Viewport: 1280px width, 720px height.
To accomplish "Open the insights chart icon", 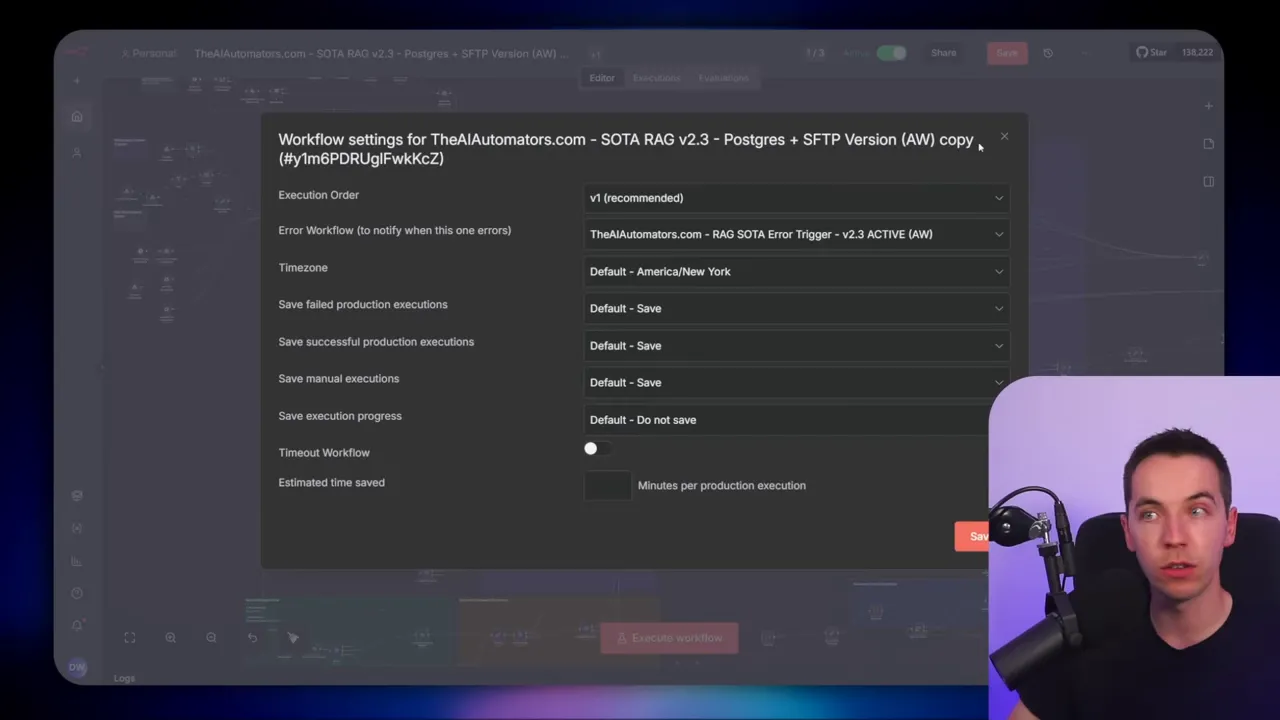I will 77,561.
